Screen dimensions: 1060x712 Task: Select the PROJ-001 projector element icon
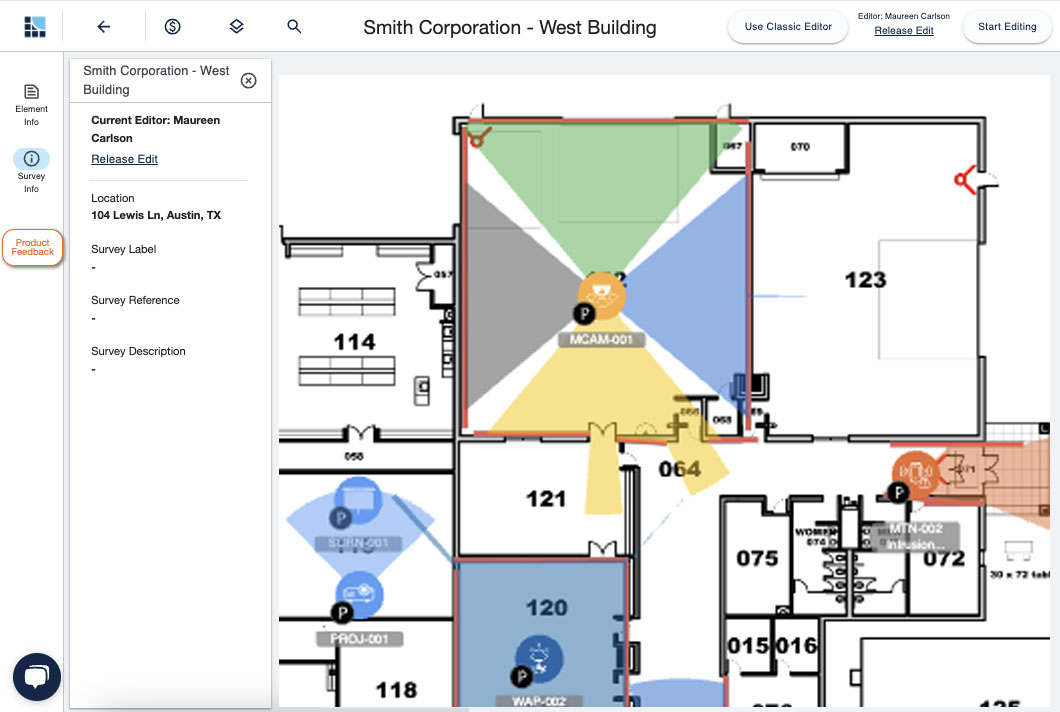coord(360,594)
